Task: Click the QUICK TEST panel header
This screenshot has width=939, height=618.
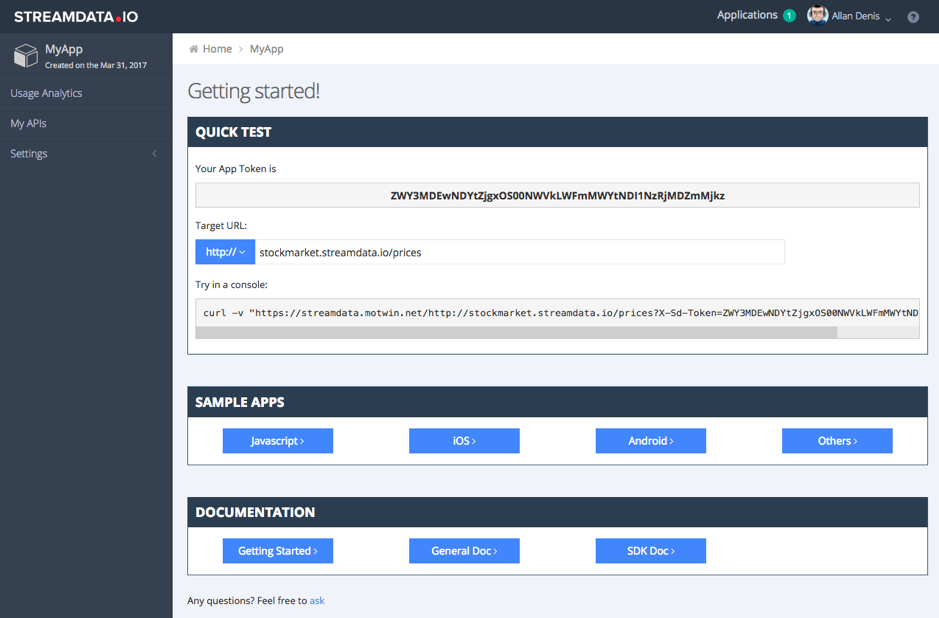Action: (558, 132)
